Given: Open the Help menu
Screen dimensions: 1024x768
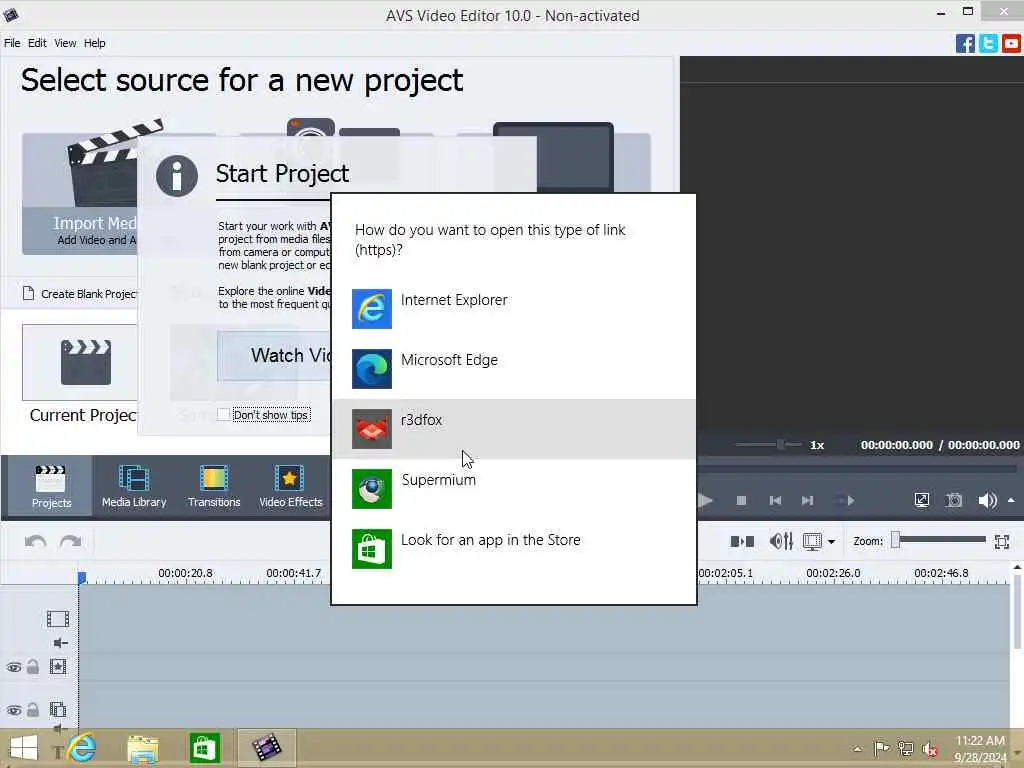Looking at the screenshot, I should click(94, 43).
